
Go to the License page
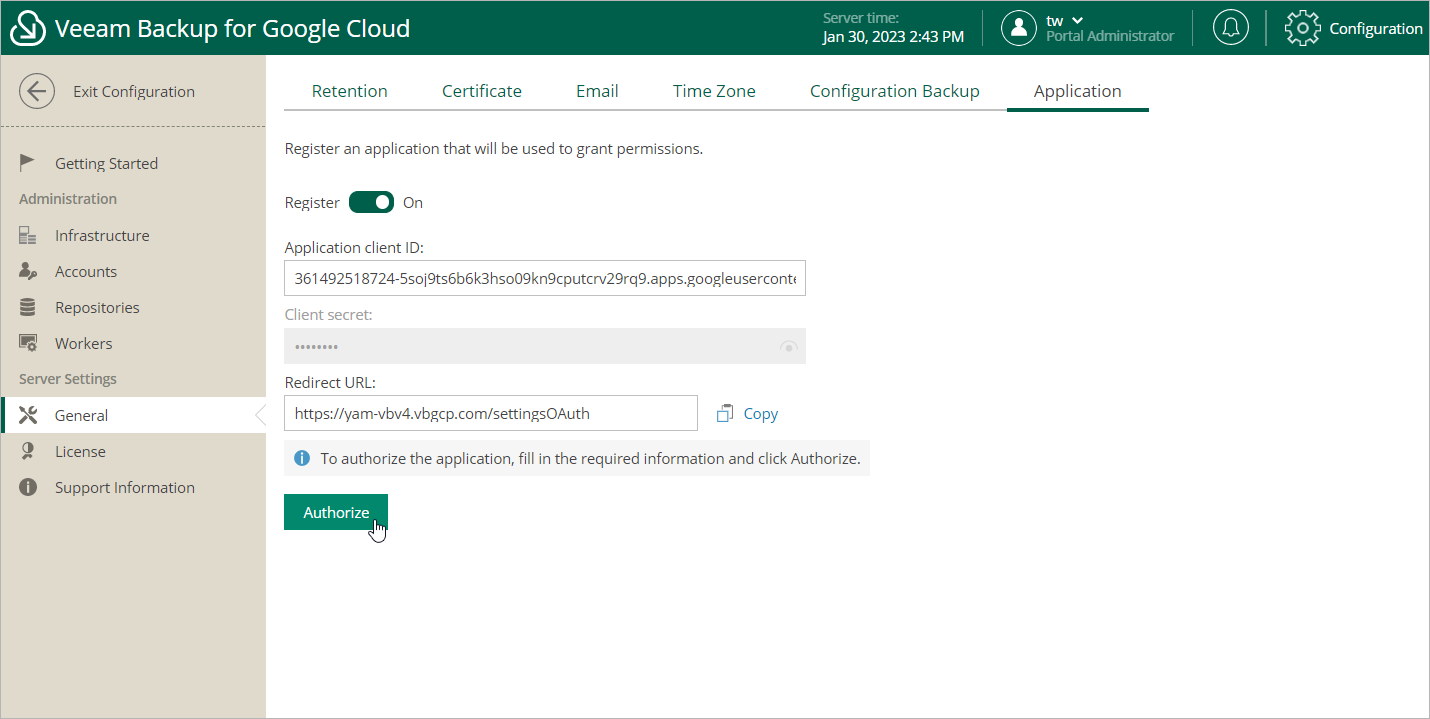[80, 451]
